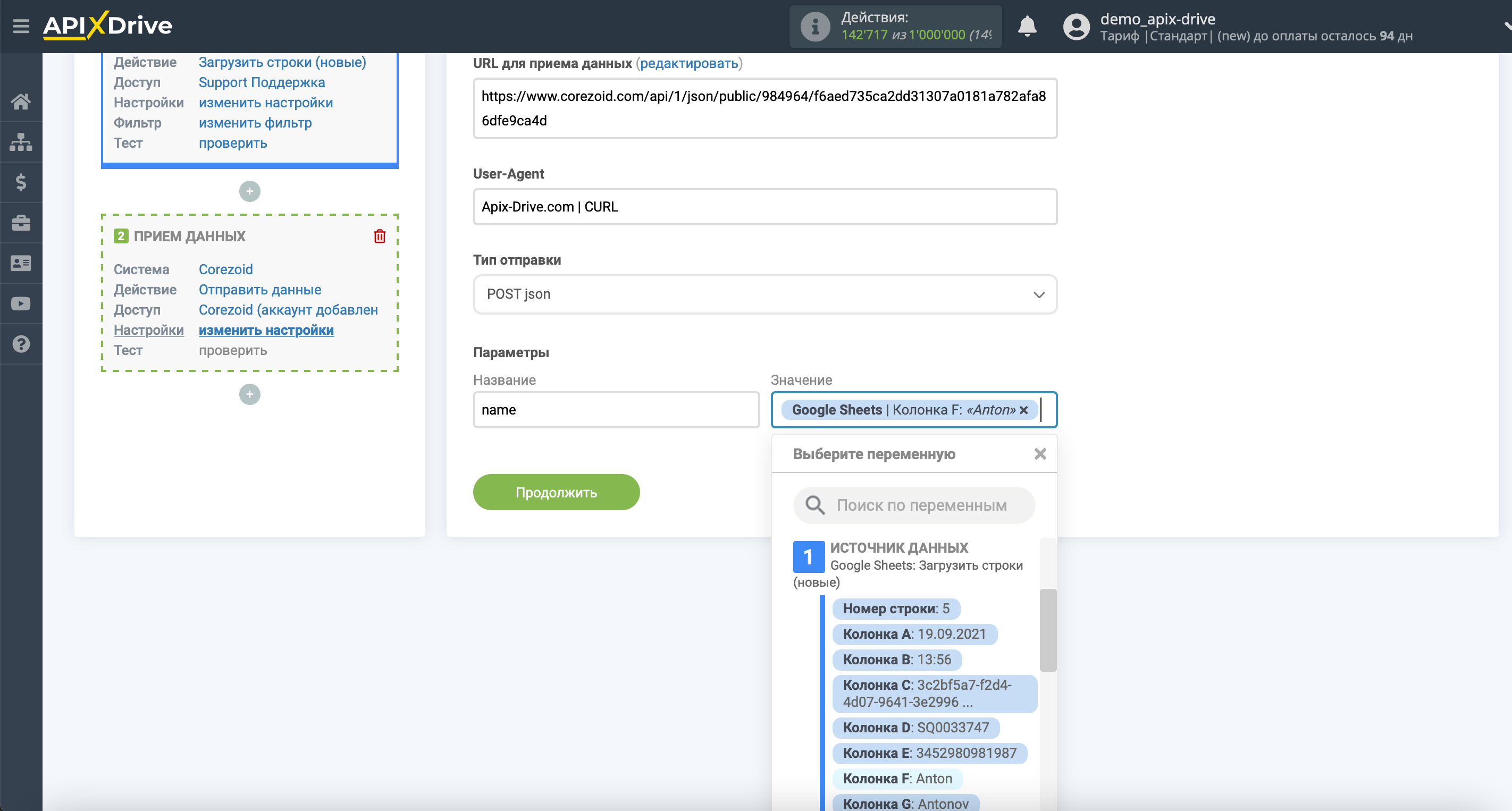This screenshot has height=811, width=1512.
Task: Open contact card icon in sidebar
Action: coord(21,264)
